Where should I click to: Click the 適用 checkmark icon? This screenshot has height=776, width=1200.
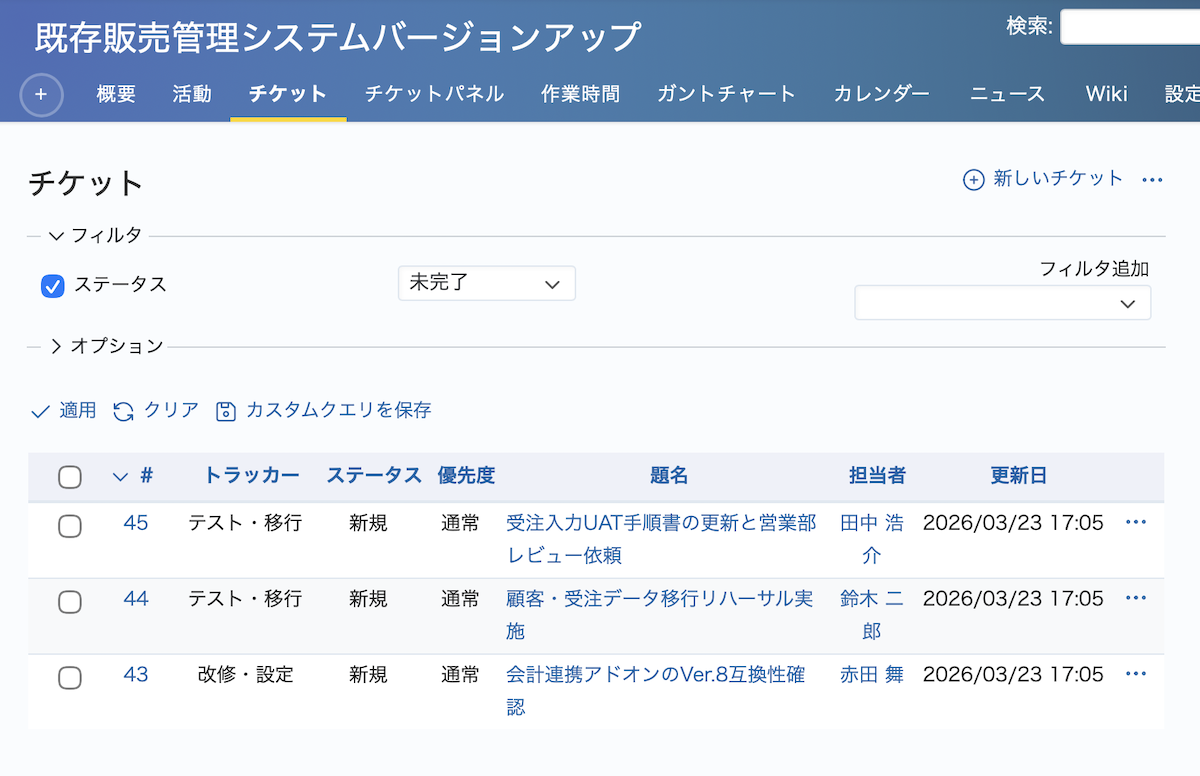pyautogui.click(x=40, y=411)
